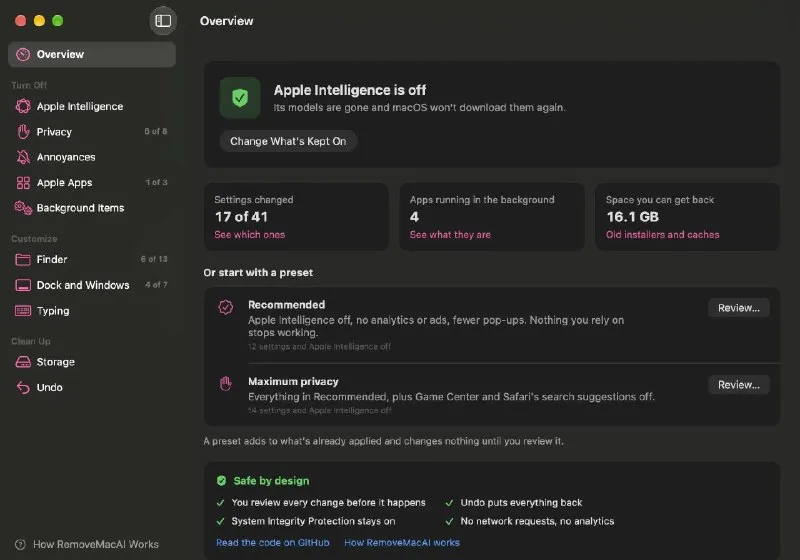This screenshot has width=800, height=560.
Task: Select Apple Intelligence in the sidebar
Action: click(92, 106)
